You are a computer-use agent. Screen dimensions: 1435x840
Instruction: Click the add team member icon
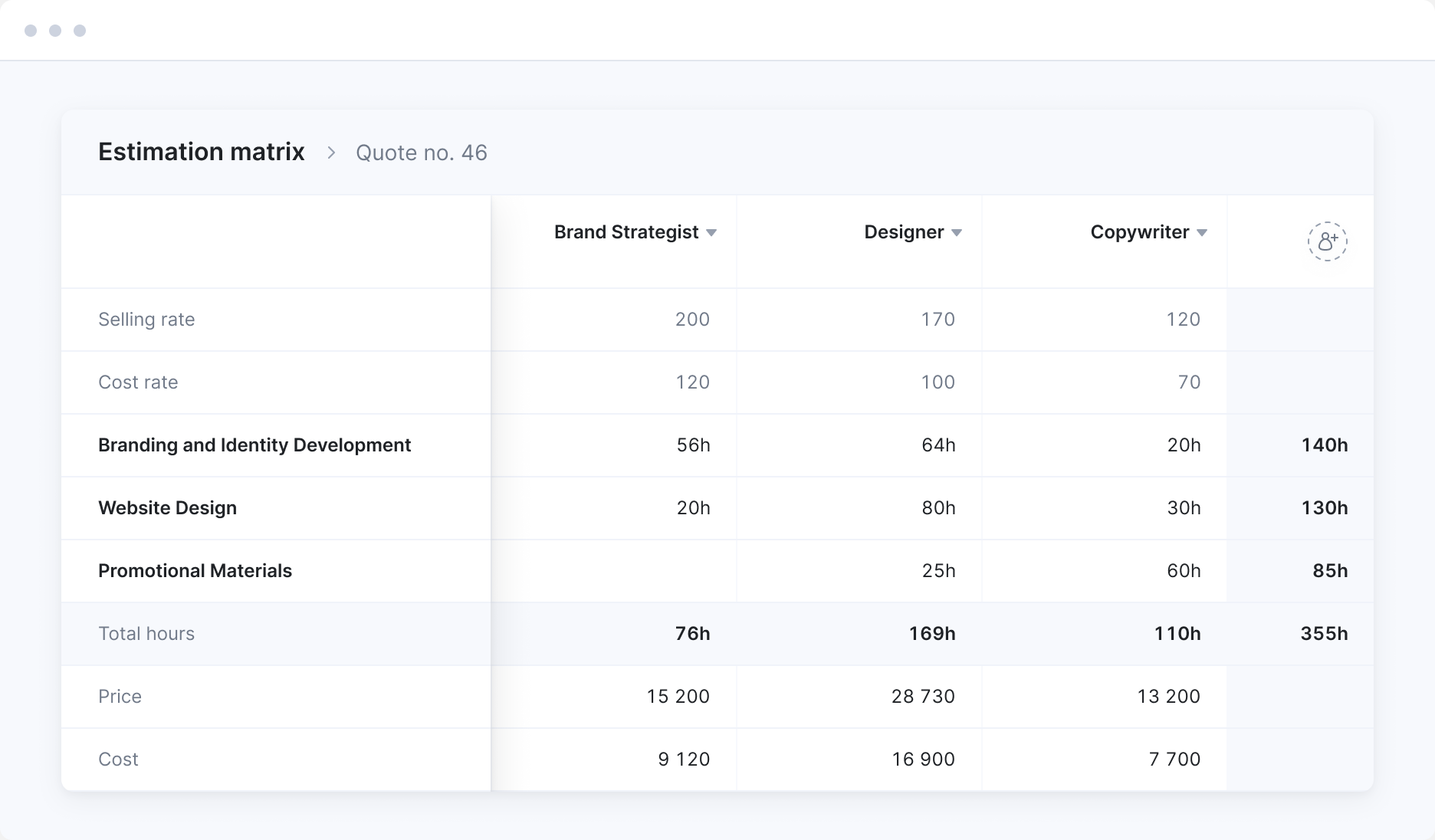1327,241
